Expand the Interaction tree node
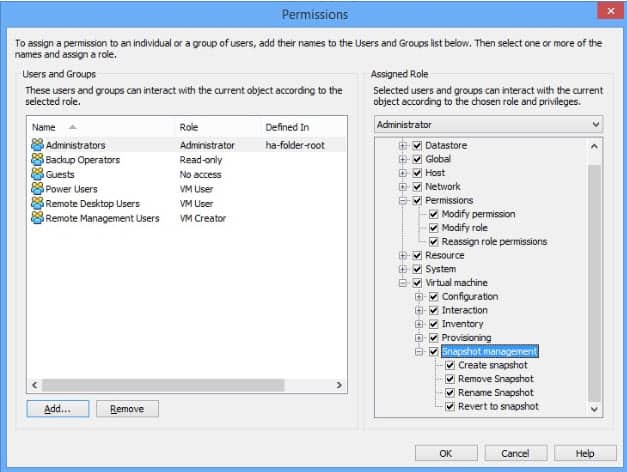627x472 pixels. (419, 310)
